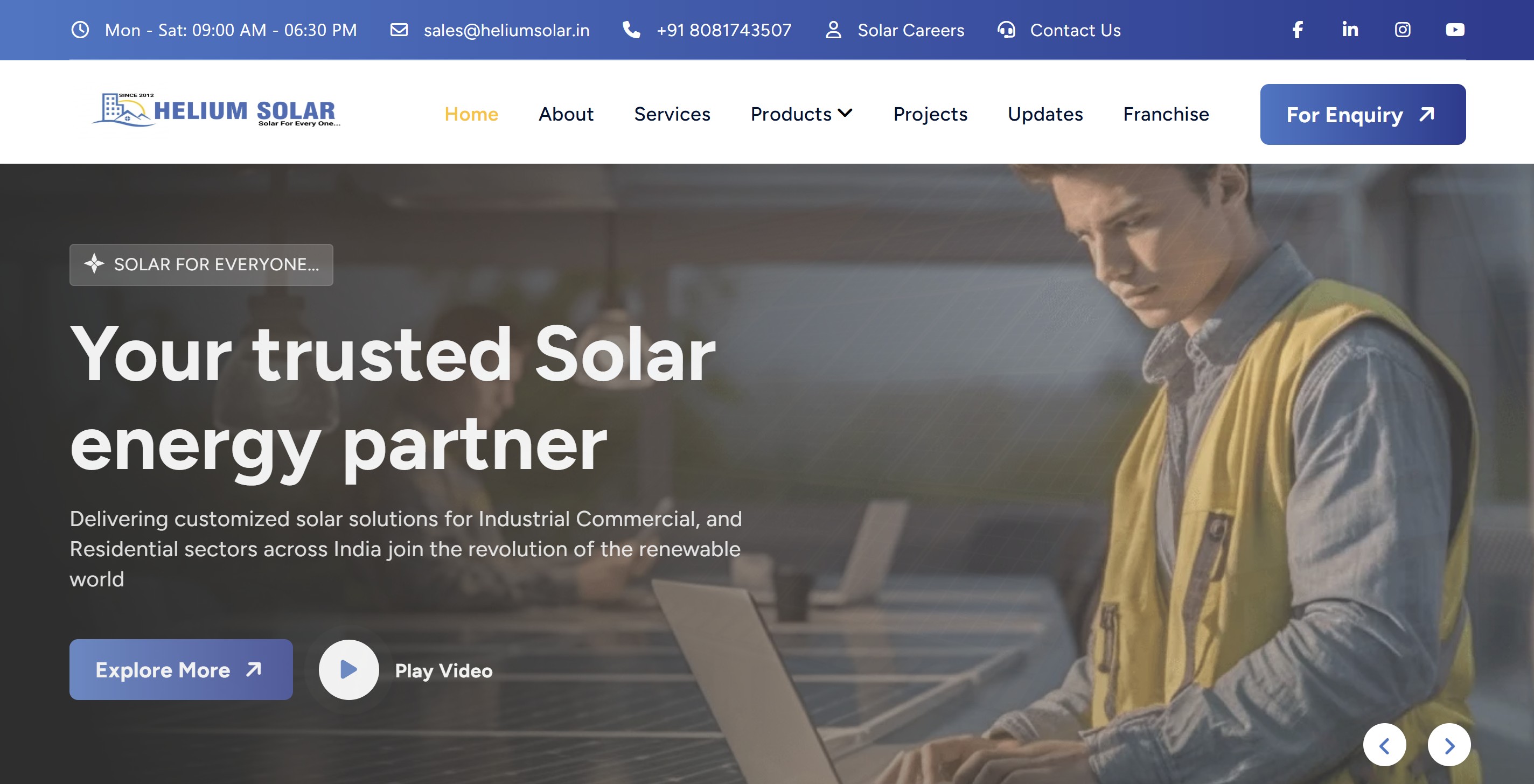Navigate to the Franchise page

pyautogui.click(x=1166, y=114)
